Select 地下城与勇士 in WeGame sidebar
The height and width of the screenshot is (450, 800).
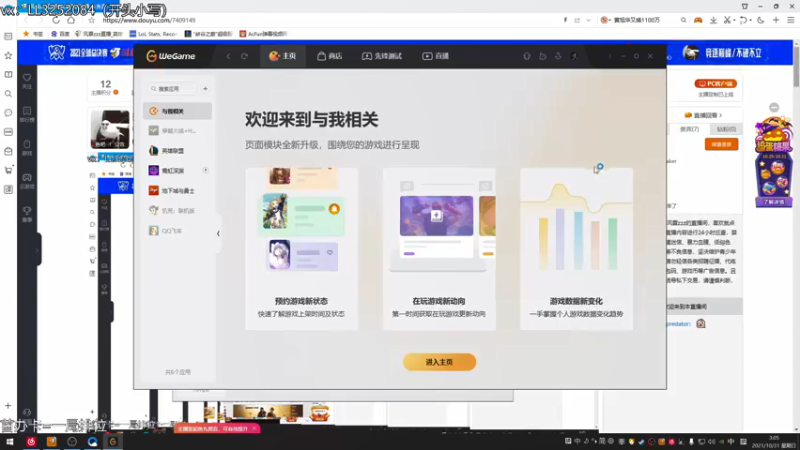(x=178, y=190)
